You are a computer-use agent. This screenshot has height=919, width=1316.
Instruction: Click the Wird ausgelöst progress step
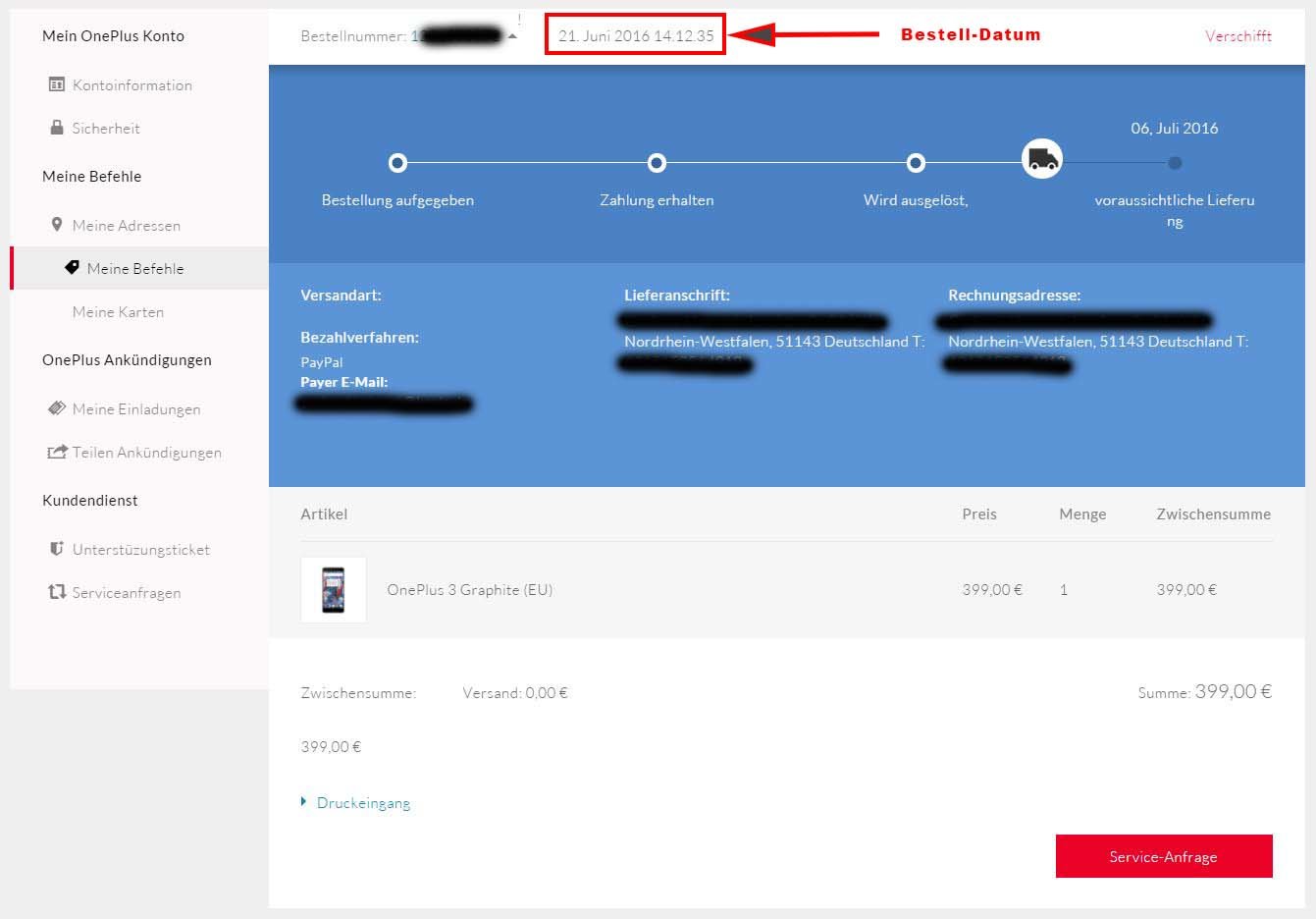[916, 163]
